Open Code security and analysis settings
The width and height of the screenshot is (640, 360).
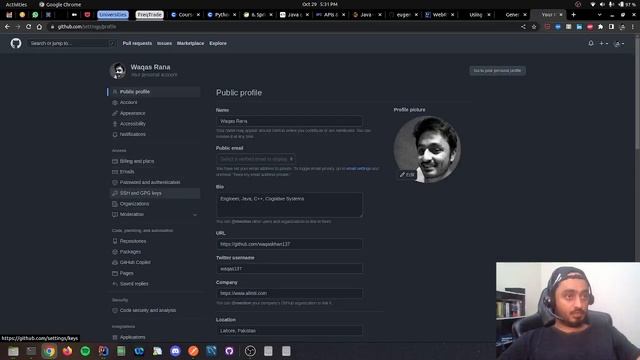(x=156, y=310)
